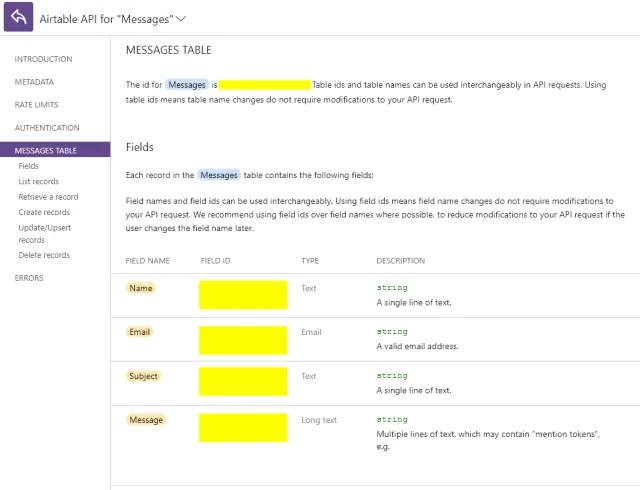Click the string label in Message row
The height and width of the screenshot is (490, 640).
coord(392,419)
